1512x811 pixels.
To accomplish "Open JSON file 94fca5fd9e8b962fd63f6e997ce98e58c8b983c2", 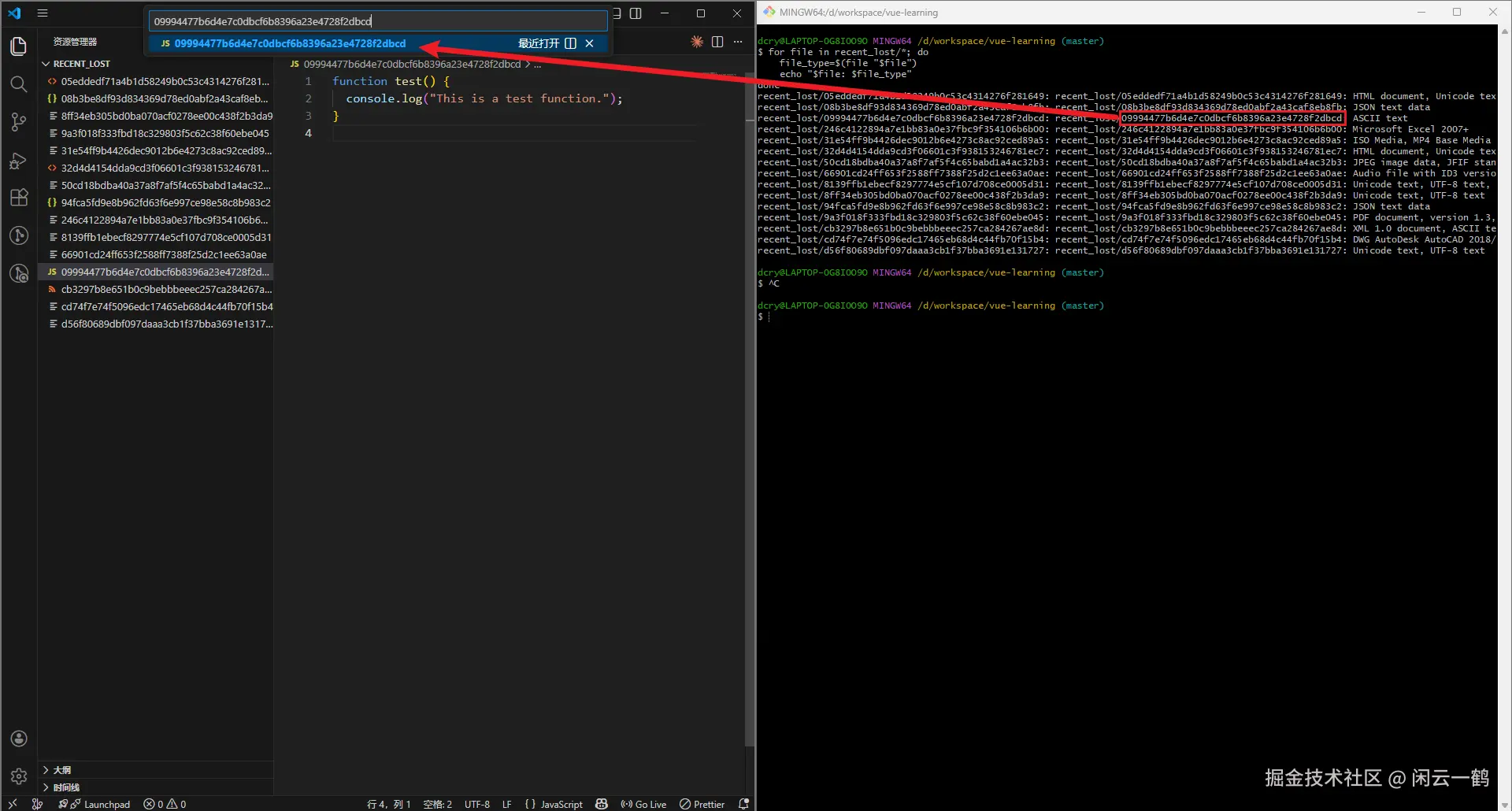I will pyautogui.click(x=156, y=202).
